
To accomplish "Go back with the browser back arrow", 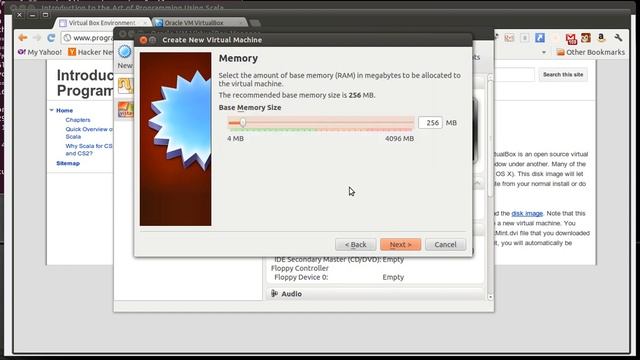I will [23, 38].
